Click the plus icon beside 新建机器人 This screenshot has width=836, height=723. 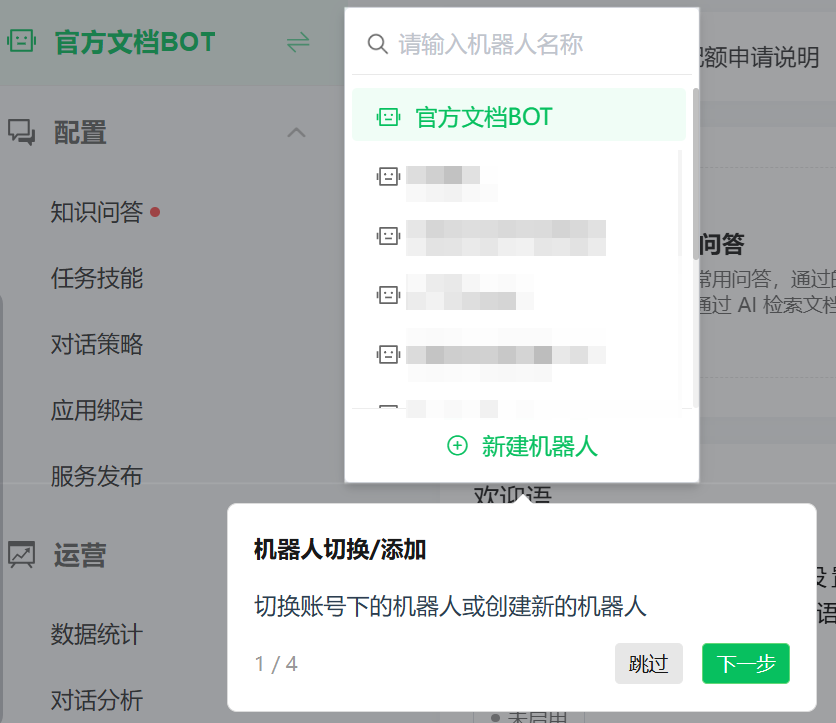click(457, 446)
